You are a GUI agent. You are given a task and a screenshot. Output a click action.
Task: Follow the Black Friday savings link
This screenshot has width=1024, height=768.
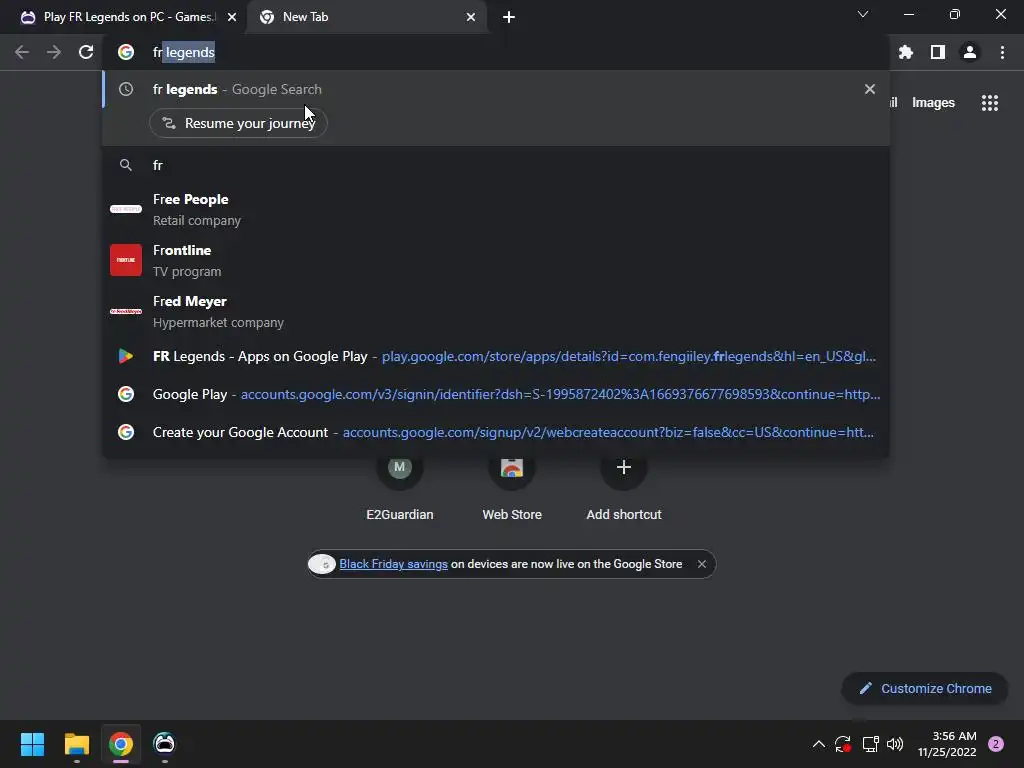click(x=393, y=564)
